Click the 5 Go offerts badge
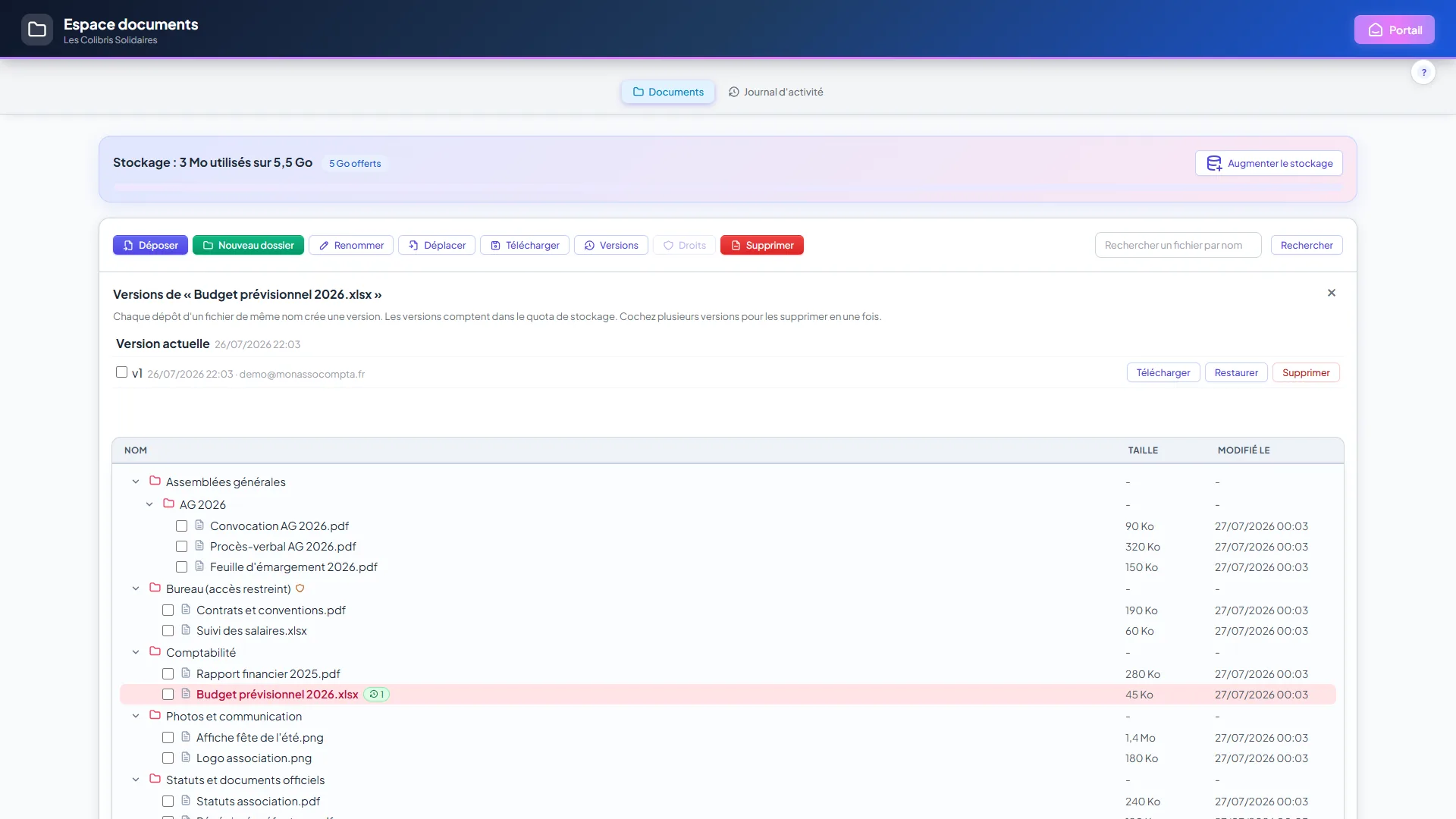The height and width of the screenshot is (819, 1456). tap(355, 163)
